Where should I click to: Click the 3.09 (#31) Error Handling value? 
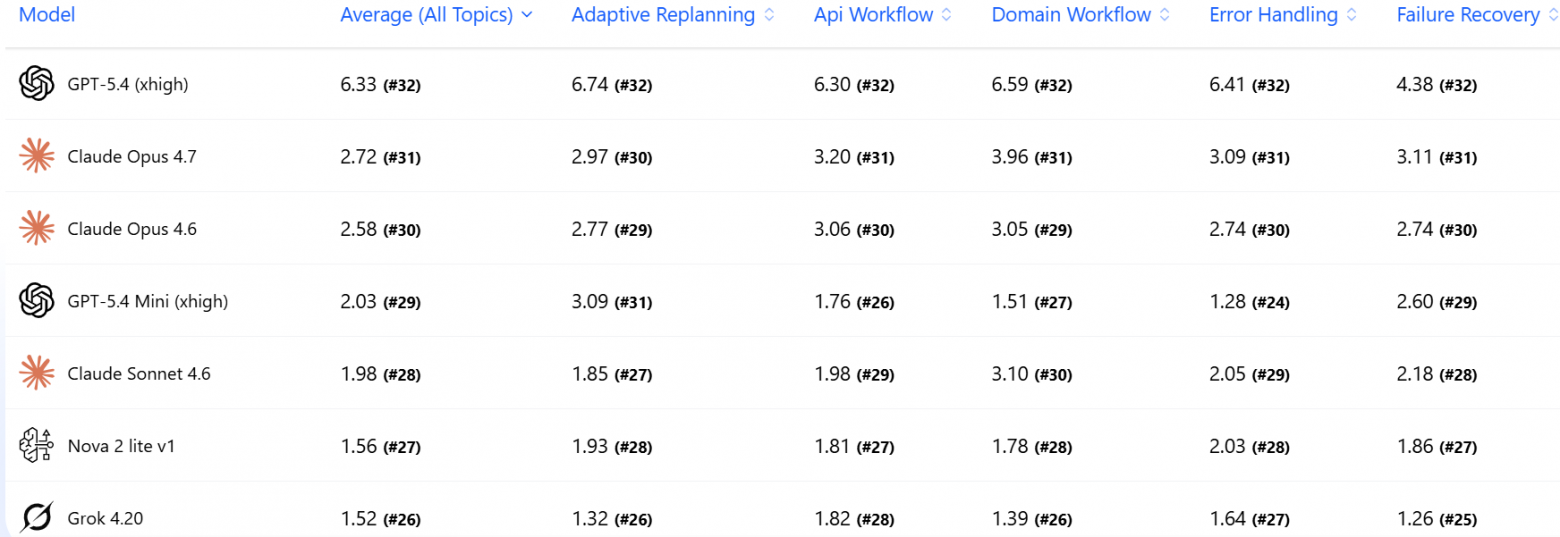point(1249,157)
